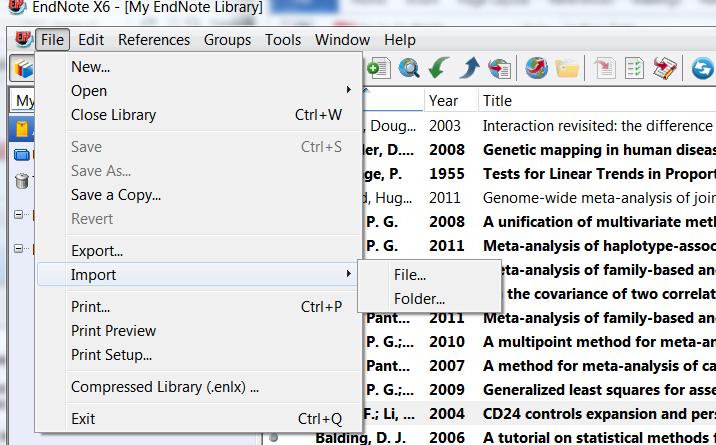
Task: Click the Open File folder icon
Action: (x=567, y=69)
